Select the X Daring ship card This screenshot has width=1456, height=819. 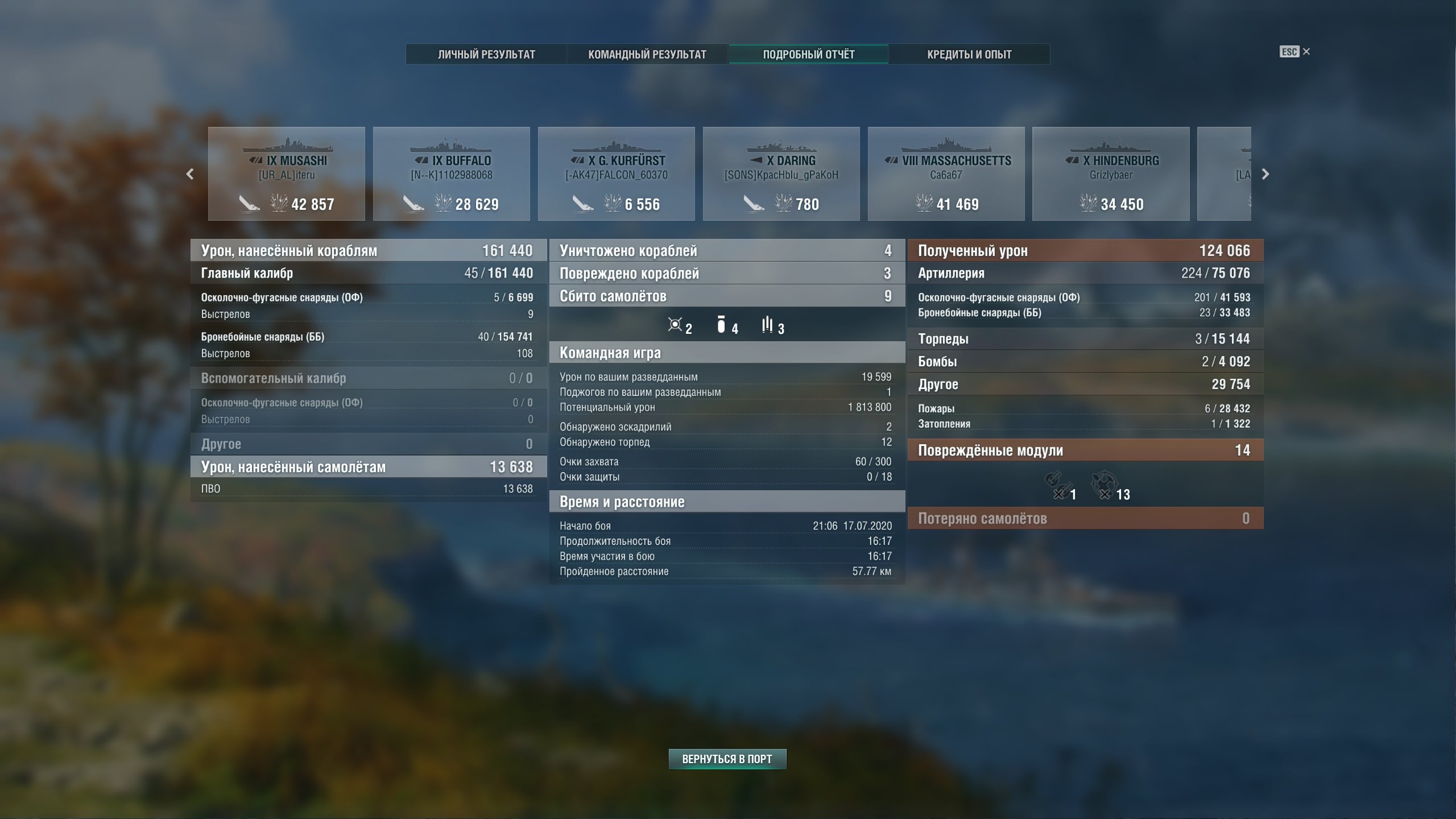click(x=781, y=173)
